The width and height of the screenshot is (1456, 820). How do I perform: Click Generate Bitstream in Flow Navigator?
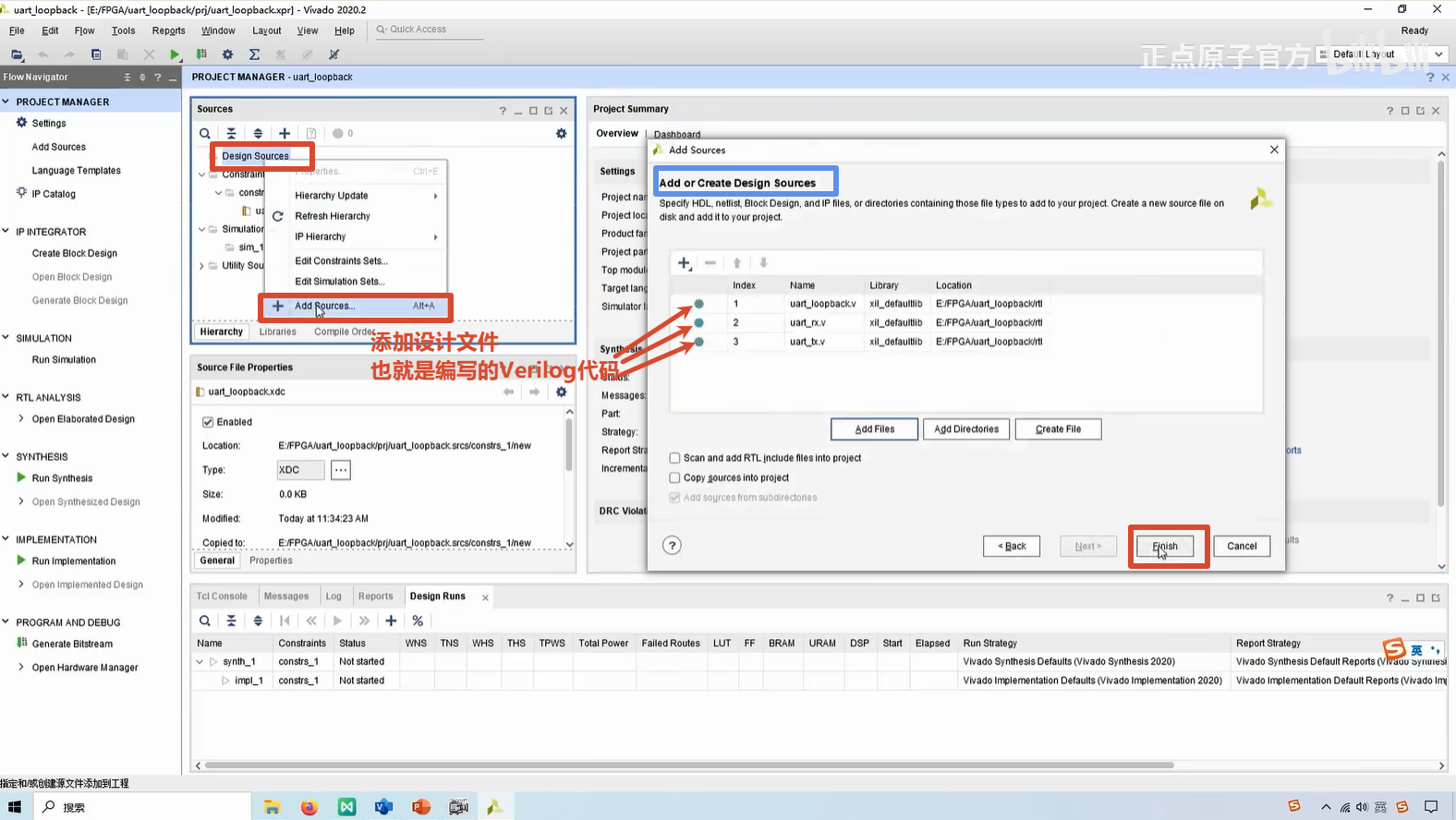pyautogui.click(x=72, y=645)
